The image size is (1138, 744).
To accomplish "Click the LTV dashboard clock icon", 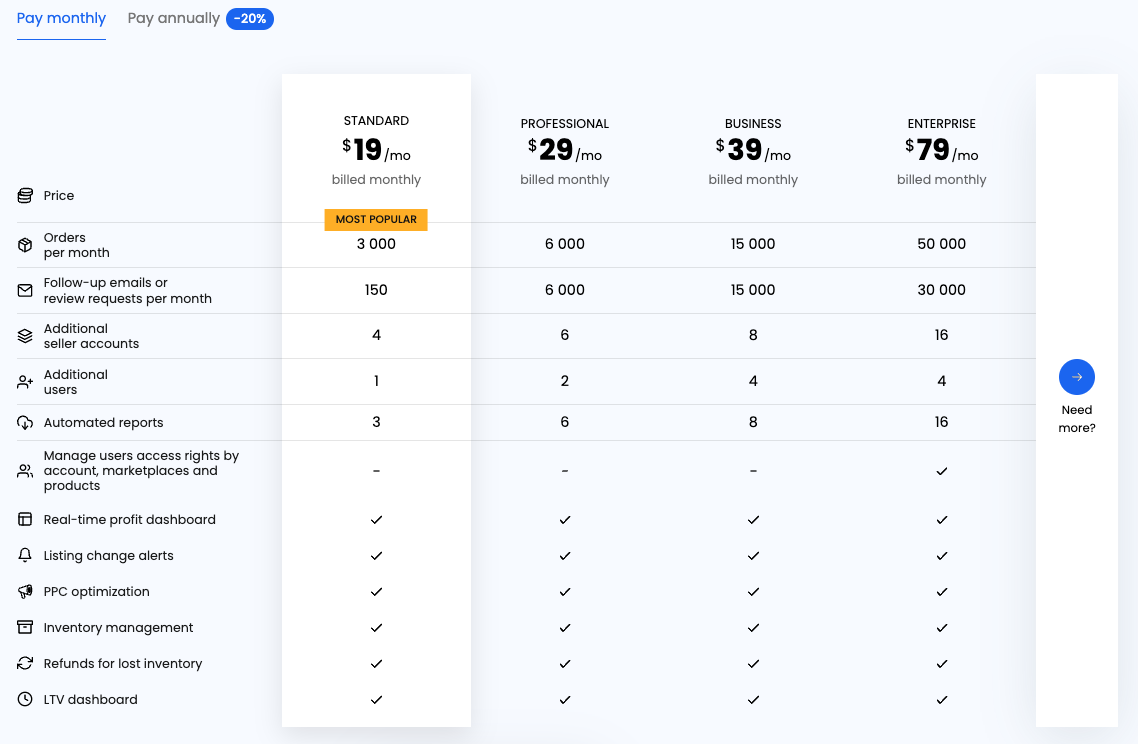I will (25, 700).
